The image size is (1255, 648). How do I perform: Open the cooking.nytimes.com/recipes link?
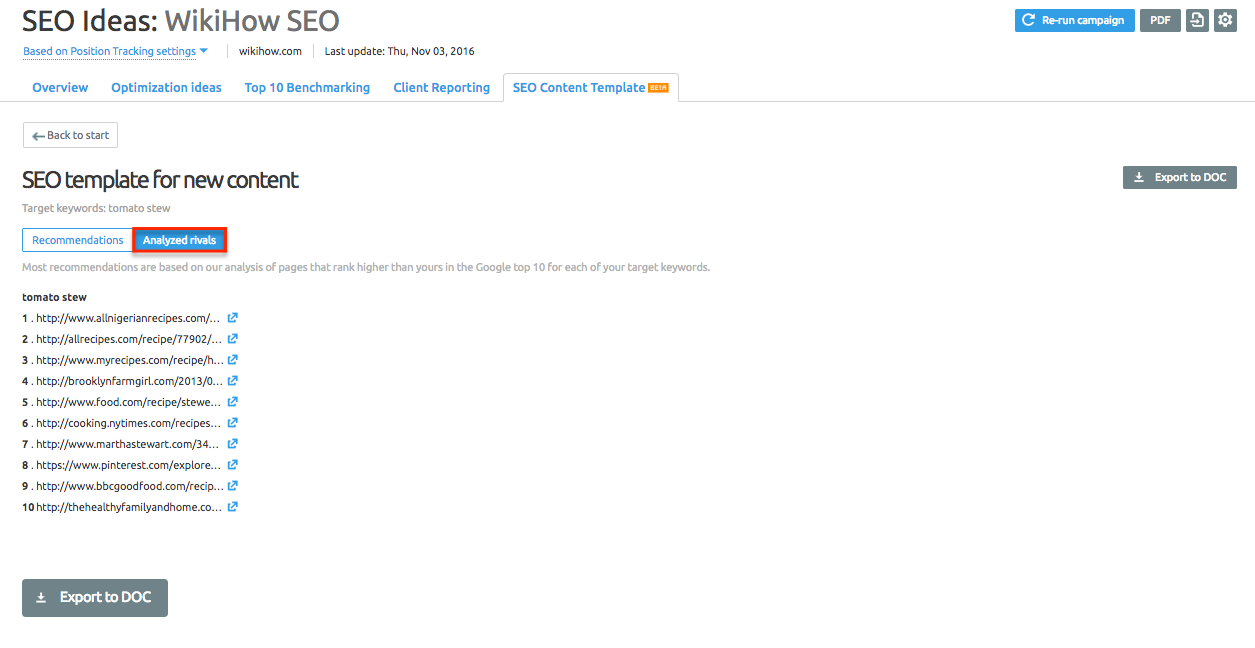coord(128,423)
